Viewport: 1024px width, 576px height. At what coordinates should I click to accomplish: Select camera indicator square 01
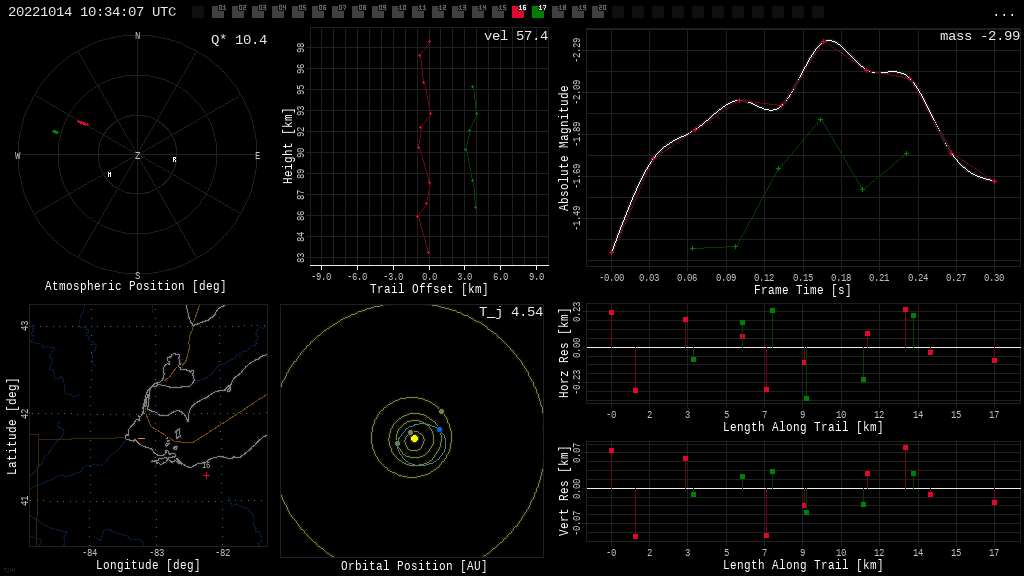tap(218, 12)
